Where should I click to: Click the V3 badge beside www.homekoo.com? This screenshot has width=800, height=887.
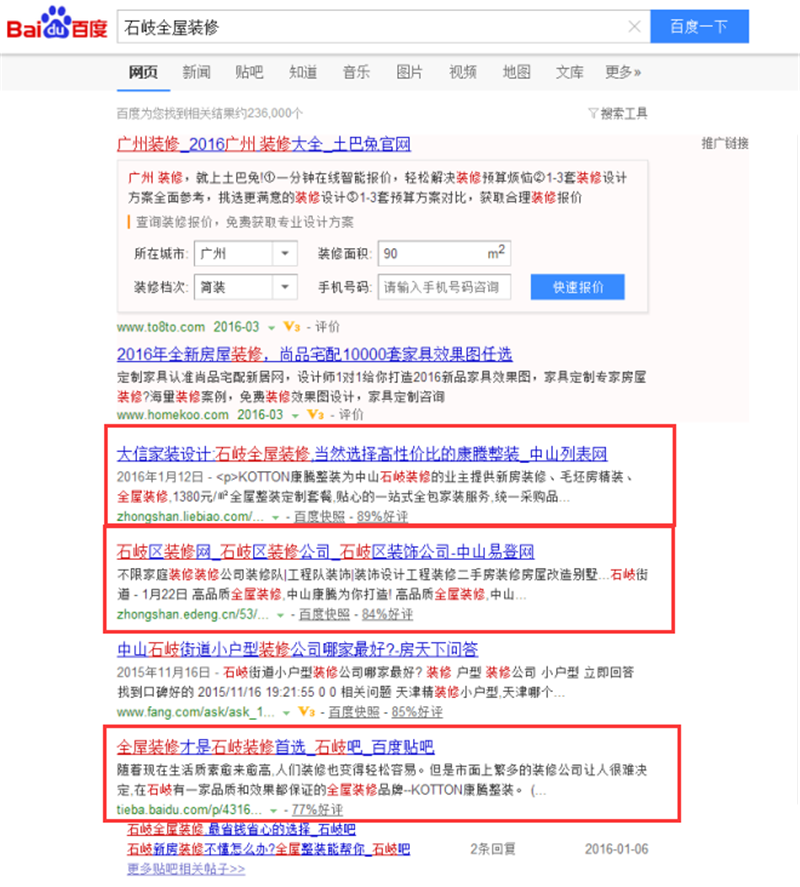316,415
